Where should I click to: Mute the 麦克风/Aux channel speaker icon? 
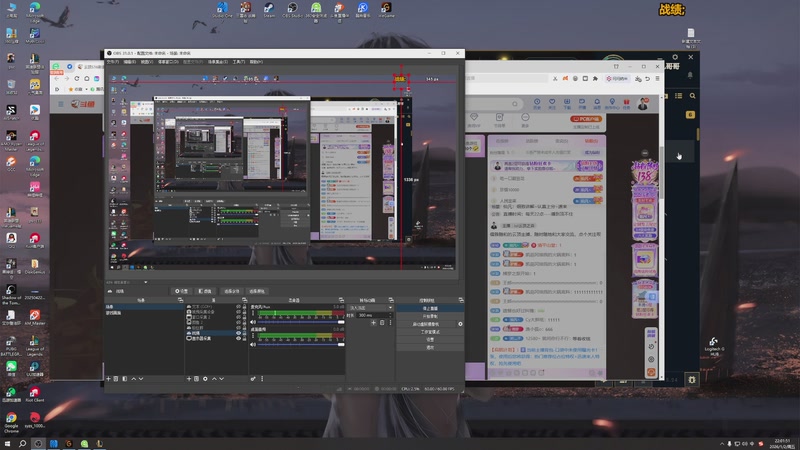pyautogui.click(x=253, y=322)
